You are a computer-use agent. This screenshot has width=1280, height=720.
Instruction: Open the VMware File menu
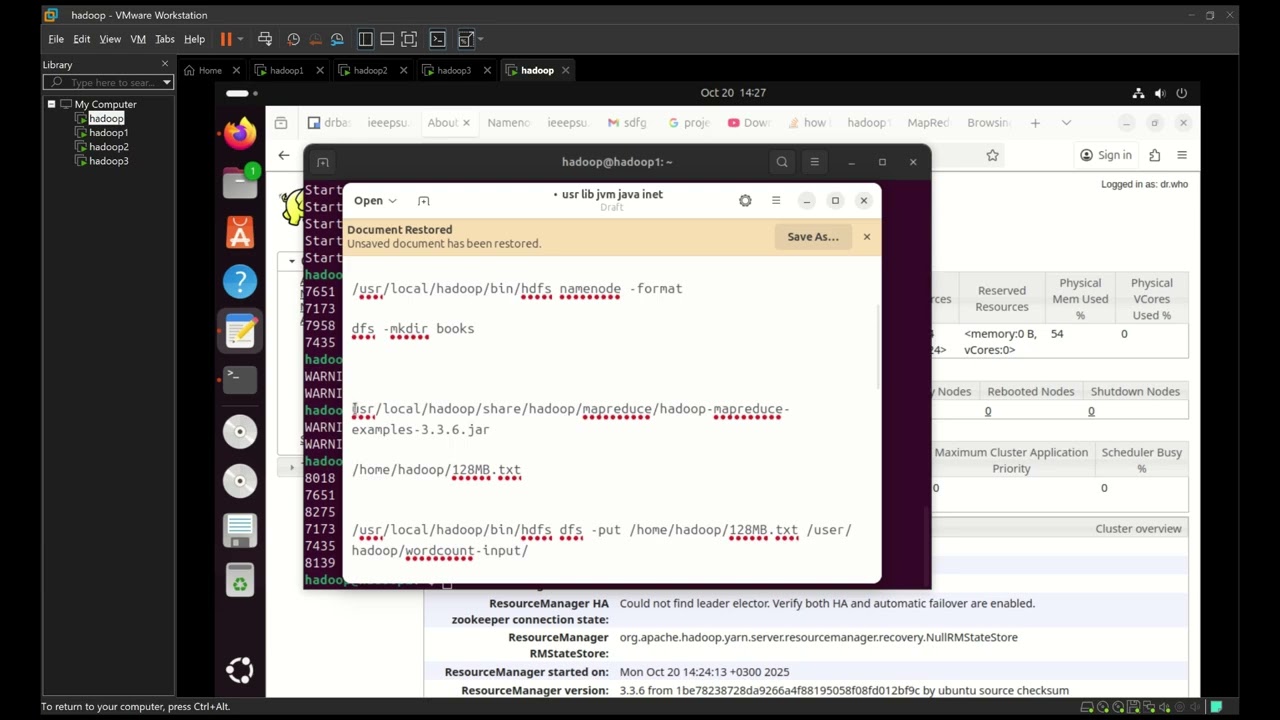click(56, 39)
